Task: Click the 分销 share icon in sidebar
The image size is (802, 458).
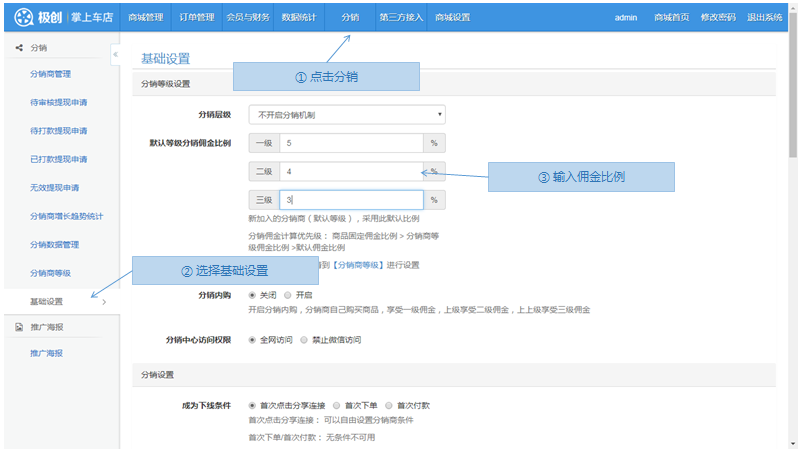Action: tap(19, 48)
